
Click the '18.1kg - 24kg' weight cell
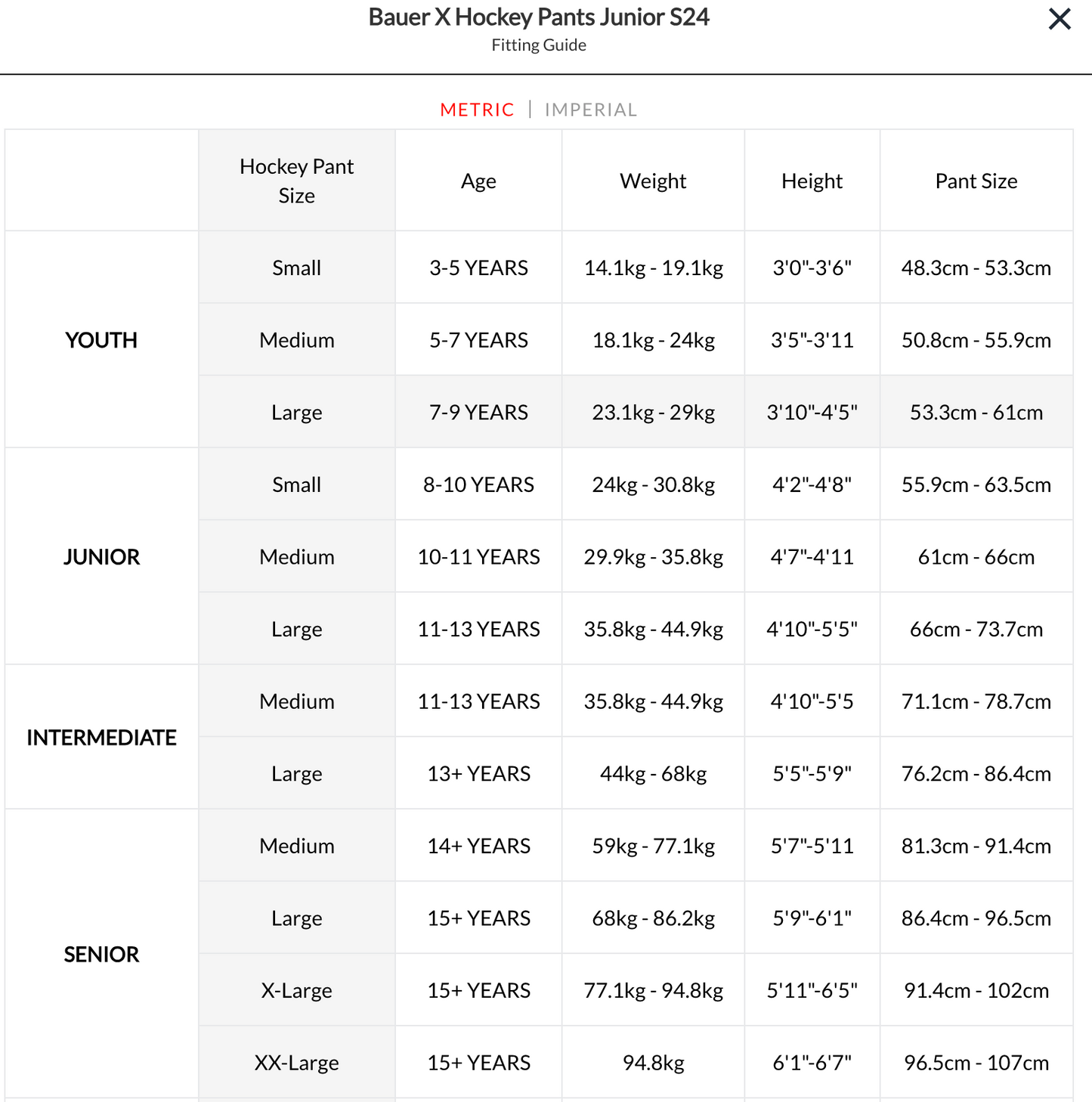653,340
